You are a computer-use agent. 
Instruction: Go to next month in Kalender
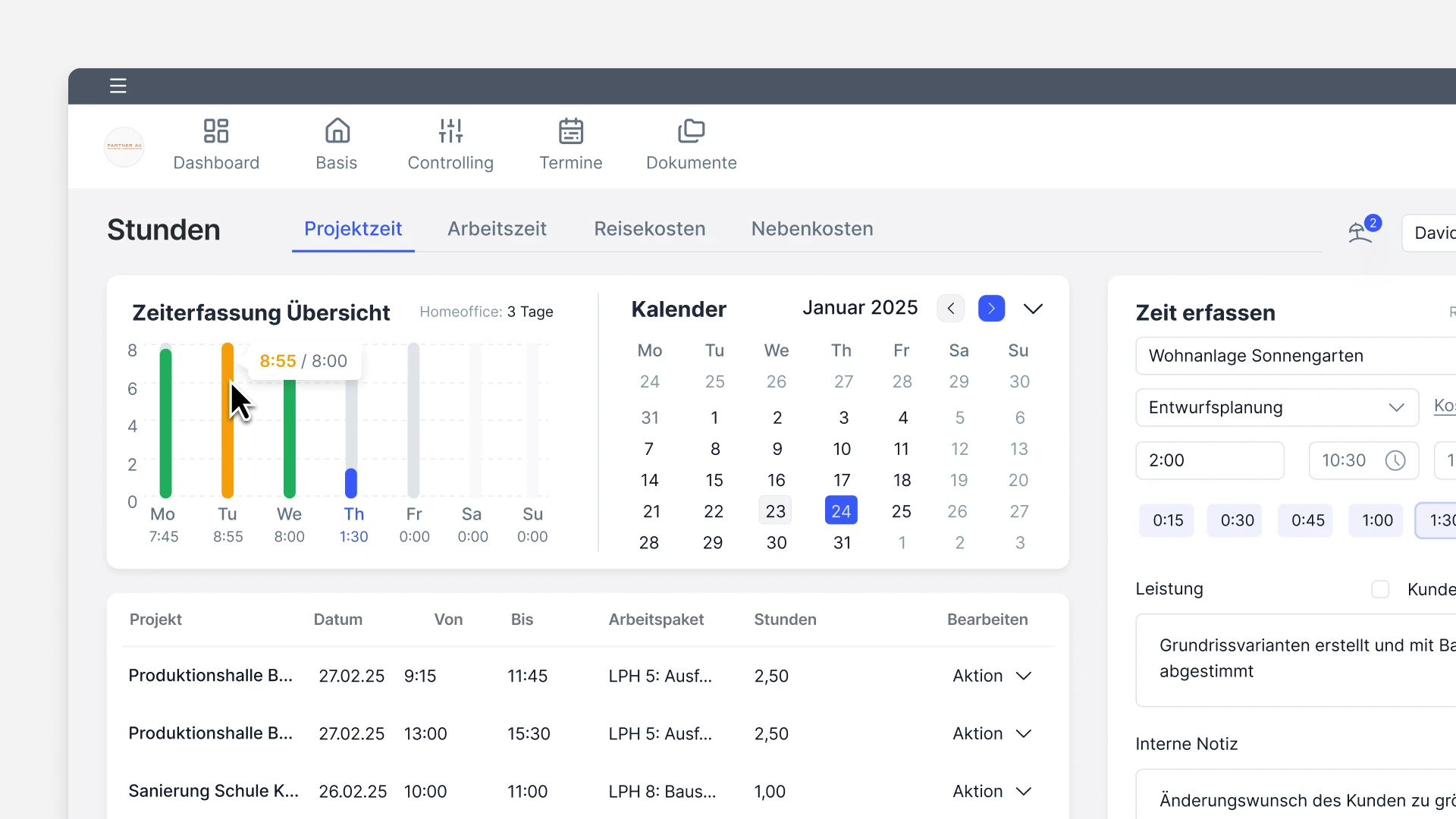(991, 309)
